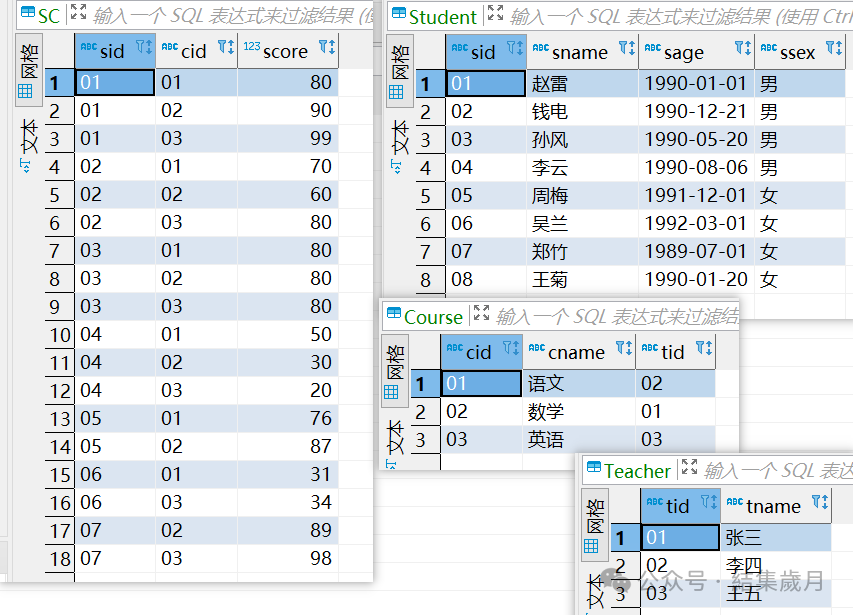Click the SQL filter input in Teacher panel
Image resolution: width=853 pixels, height=615 pixels.
tap(778, 470)
